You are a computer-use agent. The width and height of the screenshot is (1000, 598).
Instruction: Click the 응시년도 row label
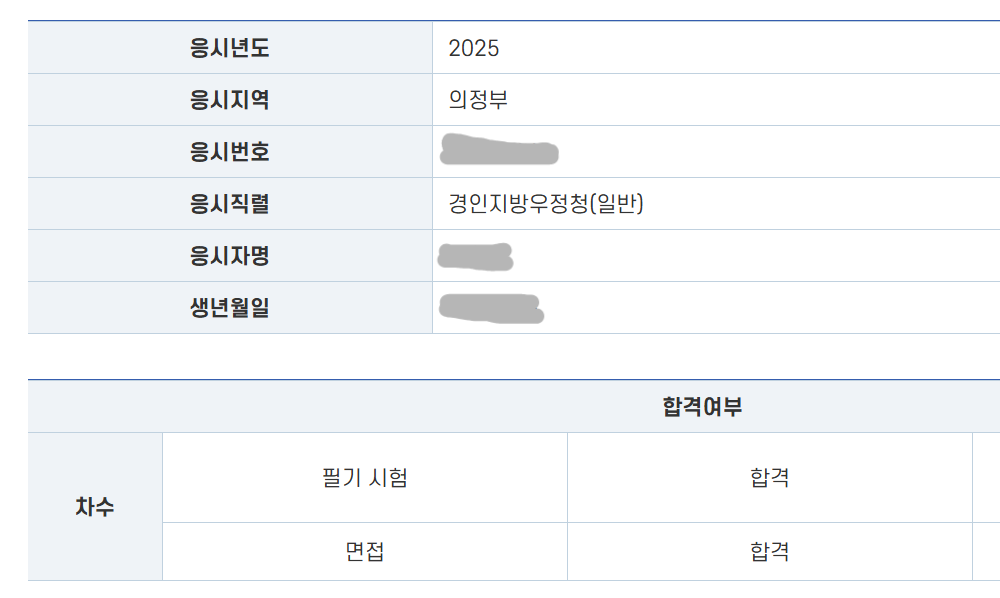(x=230, y=48)
